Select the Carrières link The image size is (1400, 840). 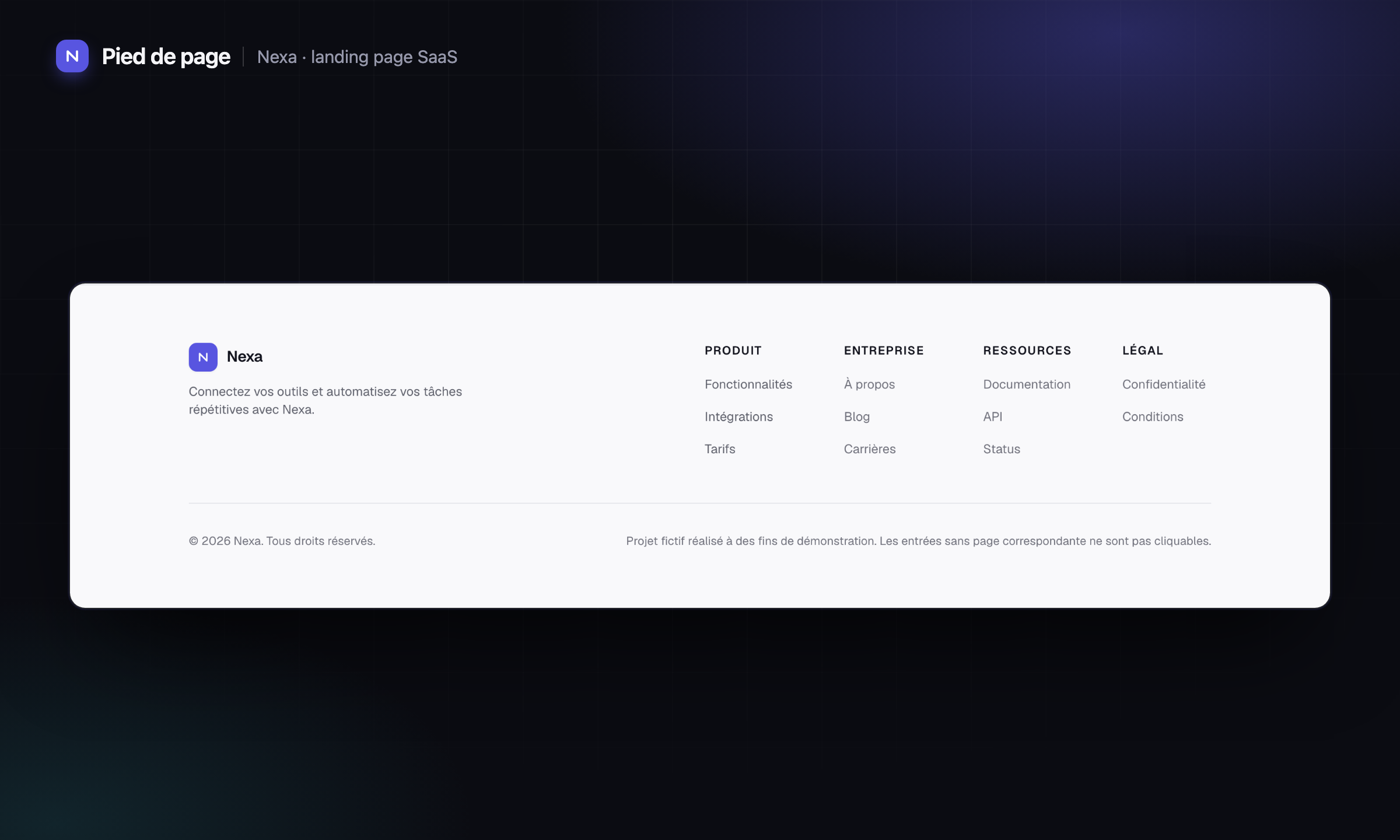click(870, 449)
